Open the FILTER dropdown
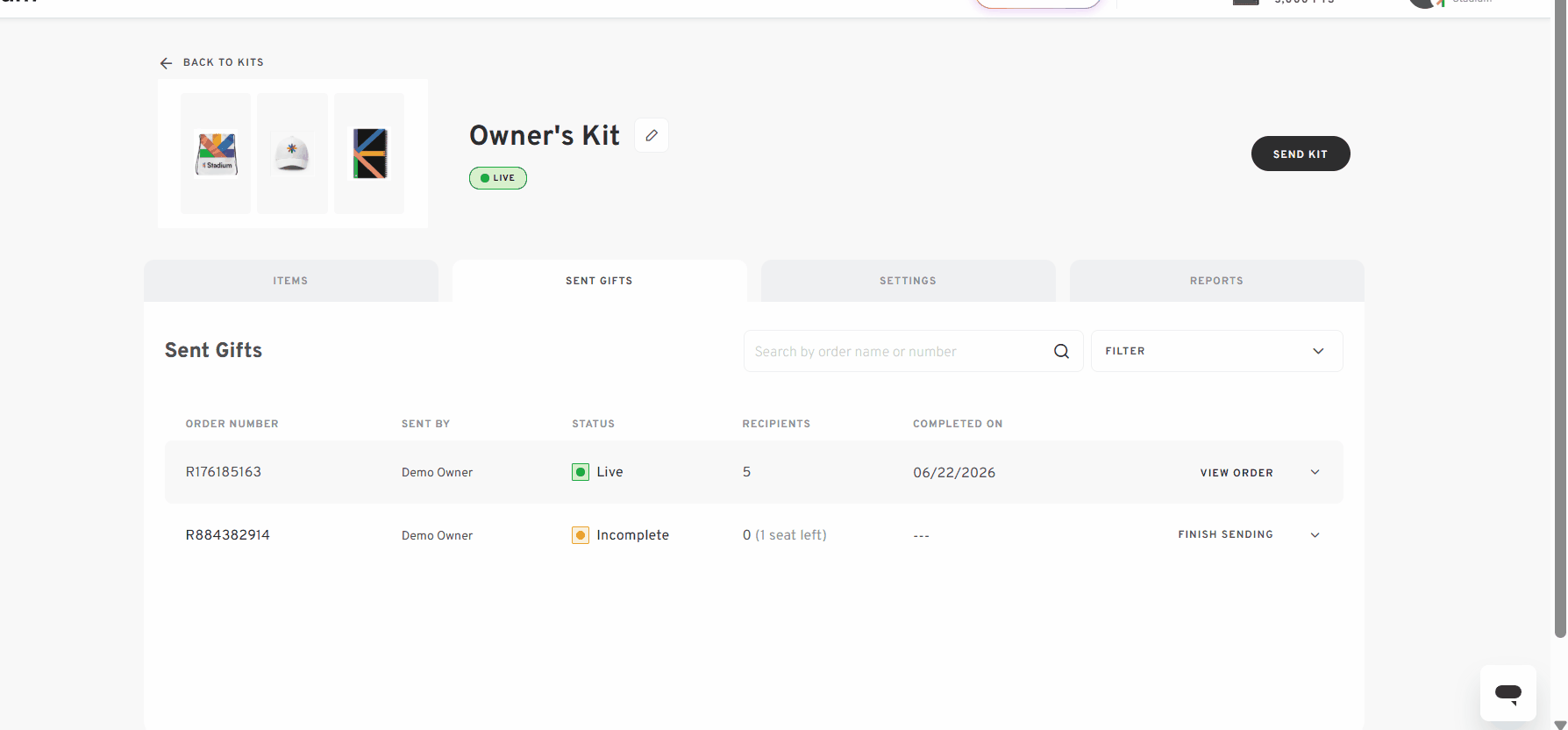 click(1217, 351)
